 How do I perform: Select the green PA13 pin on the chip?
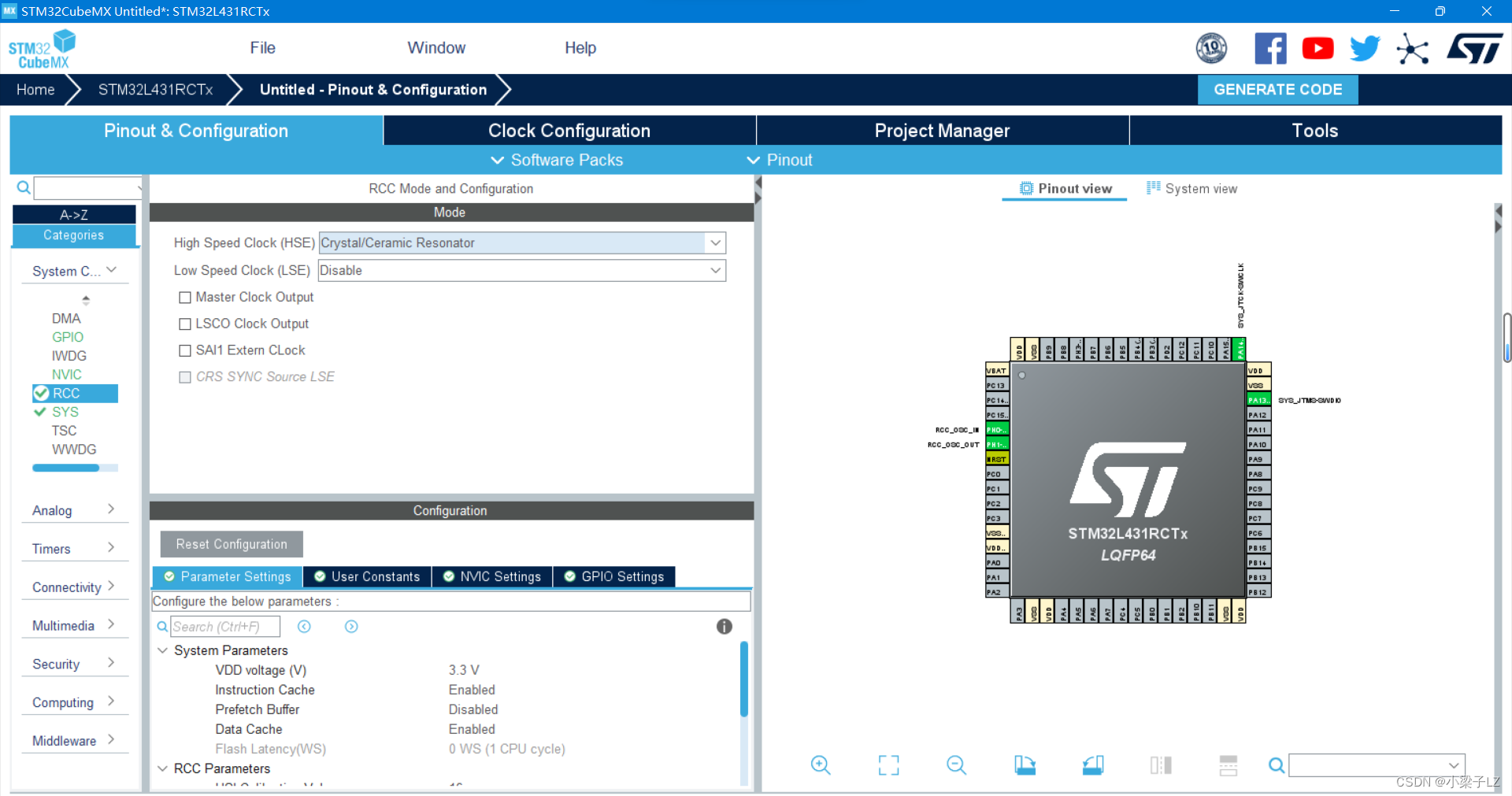pos(1258,400)
